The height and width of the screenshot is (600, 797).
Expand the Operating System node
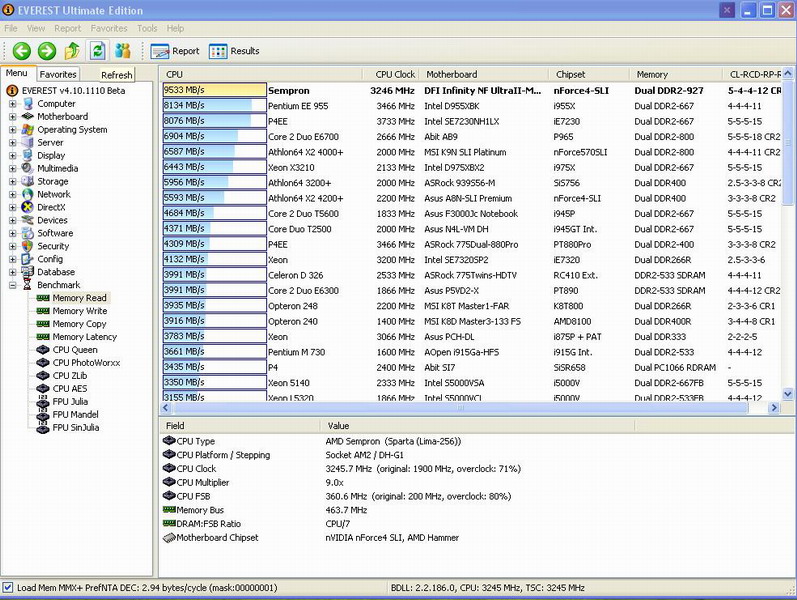tap(12, 130)
